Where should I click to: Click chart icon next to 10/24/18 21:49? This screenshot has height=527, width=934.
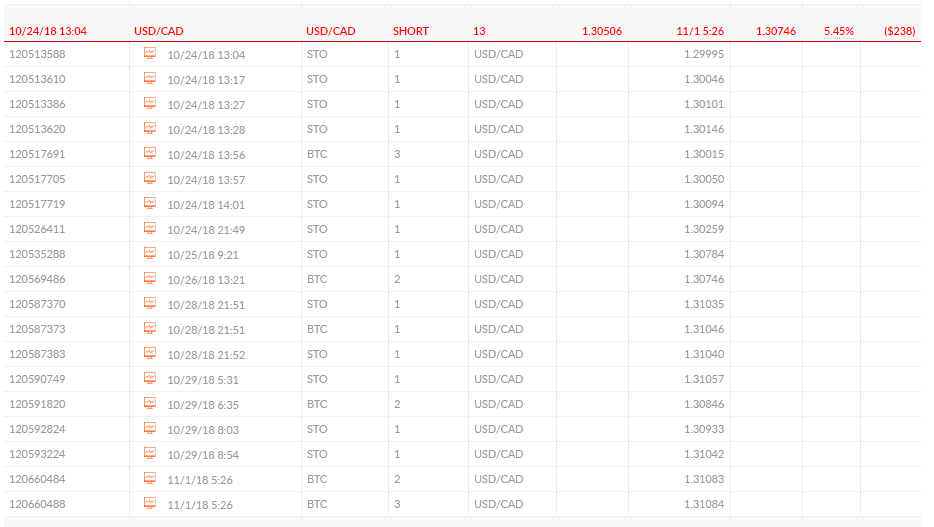[150, 228]
